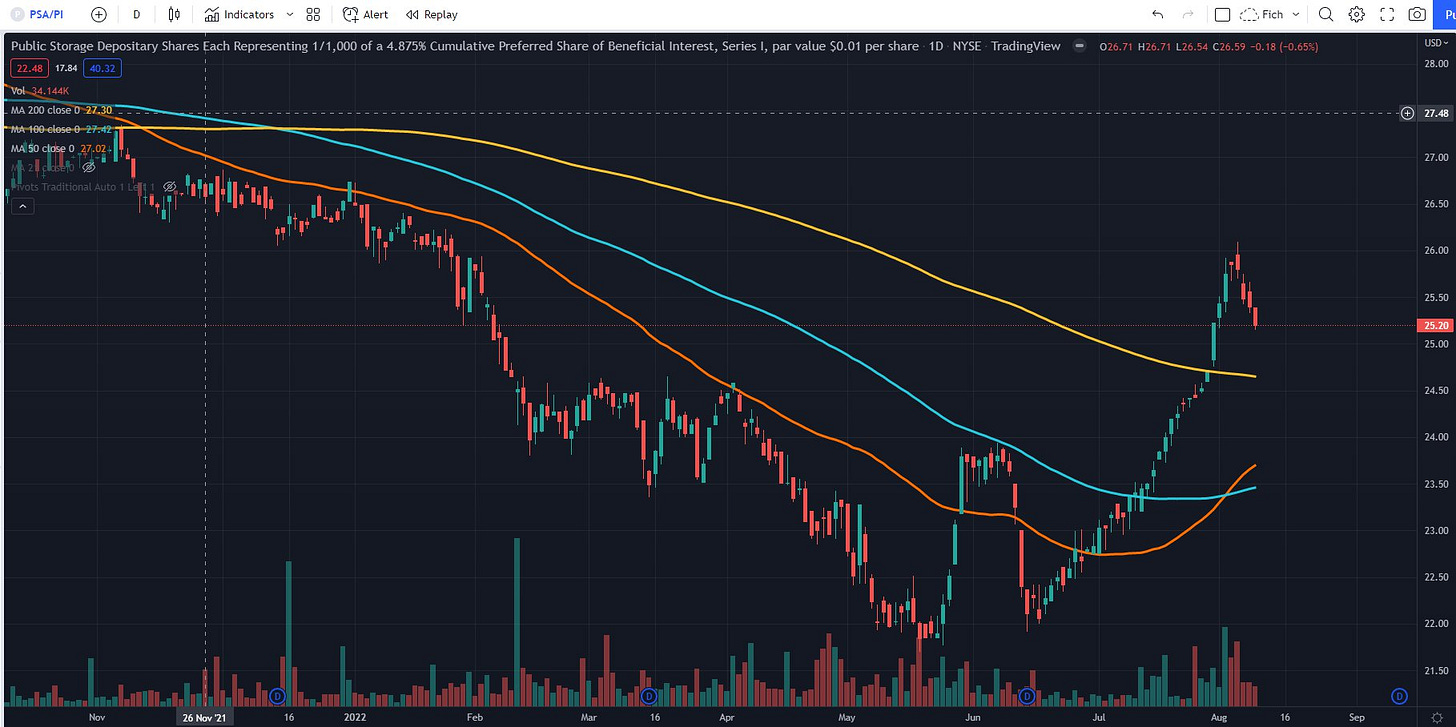Open time axis settings gear at bottom right
The width and height of the screenshot is (1456, 727).
click(x=1438, y=717)
